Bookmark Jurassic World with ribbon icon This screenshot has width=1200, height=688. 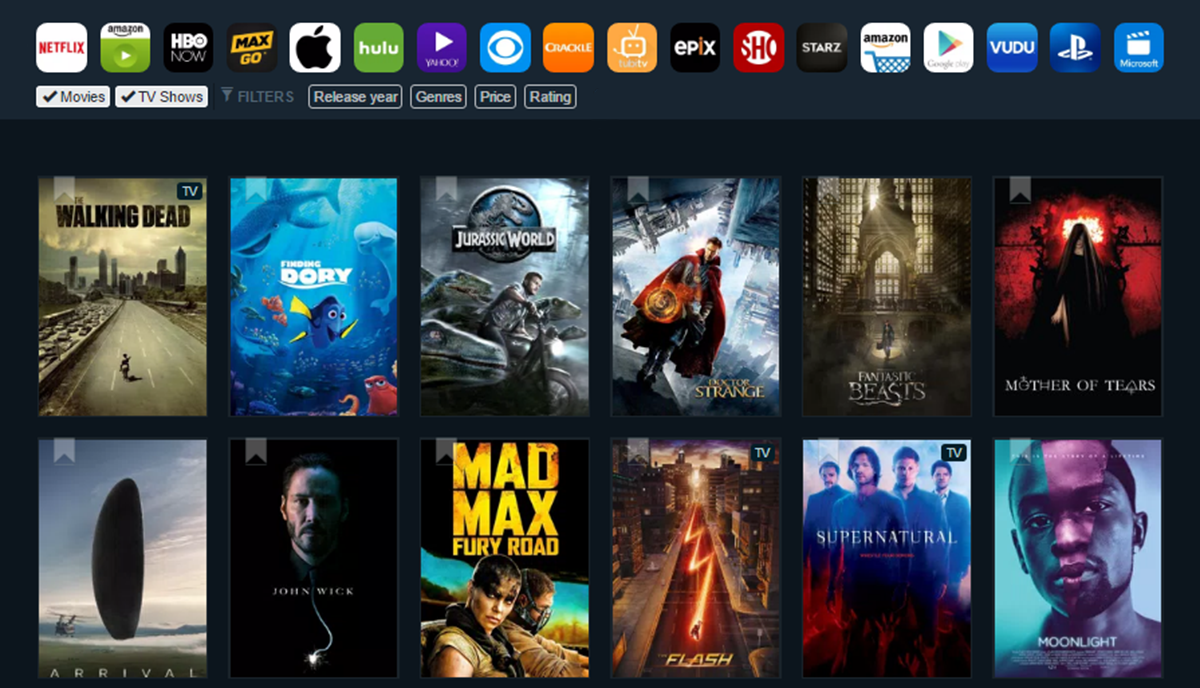coord(446,190)
